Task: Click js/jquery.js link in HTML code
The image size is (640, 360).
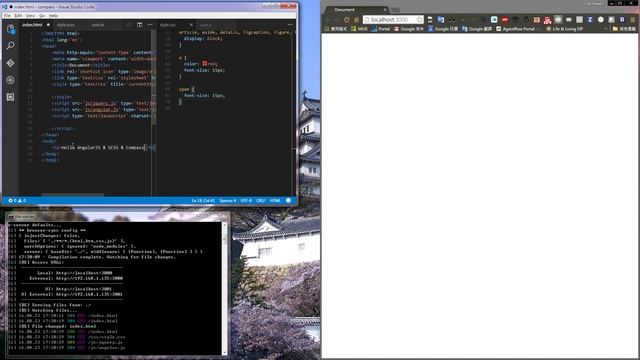Action: [x=100, y=103]
